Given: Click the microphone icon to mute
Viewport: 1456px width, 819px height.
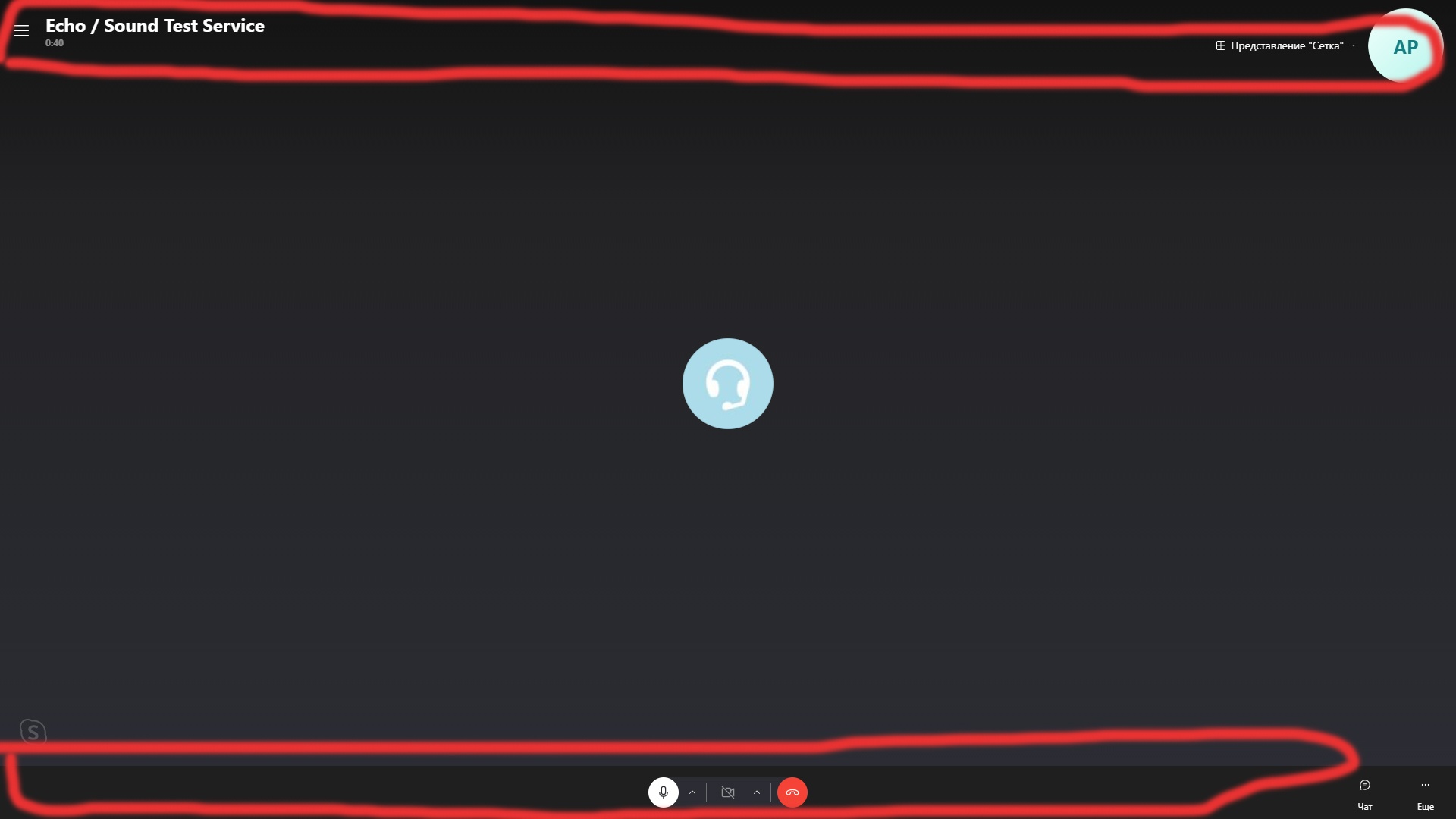Looking at the screenshot, I should tap(663, 792).
